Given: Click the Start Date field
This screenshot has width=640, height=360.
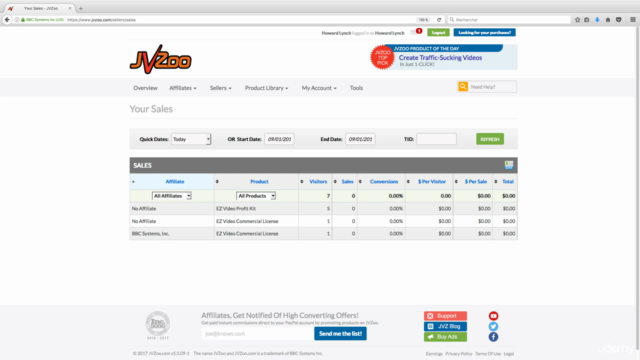Looking at the screenshot, I should pos(279,139).
